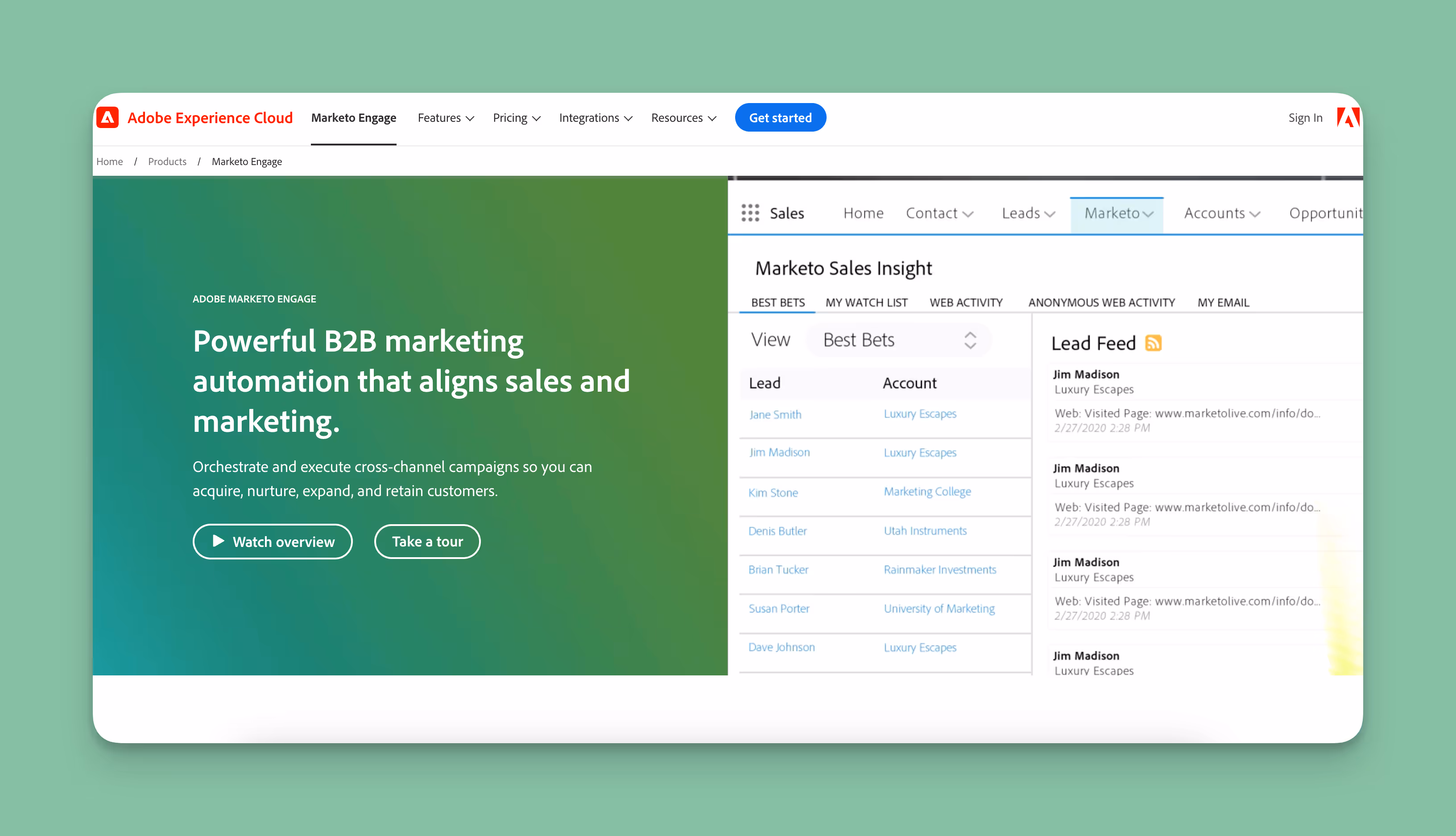Open the Accounts dropdown in Sales bar

(x=1222, y=213)
